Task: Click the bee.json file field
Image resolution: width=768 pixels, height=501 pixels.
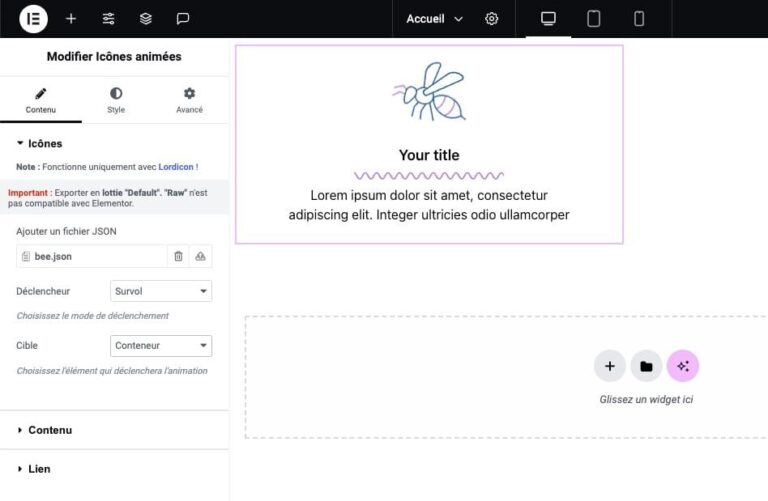Action: click(x=92, y=256)
